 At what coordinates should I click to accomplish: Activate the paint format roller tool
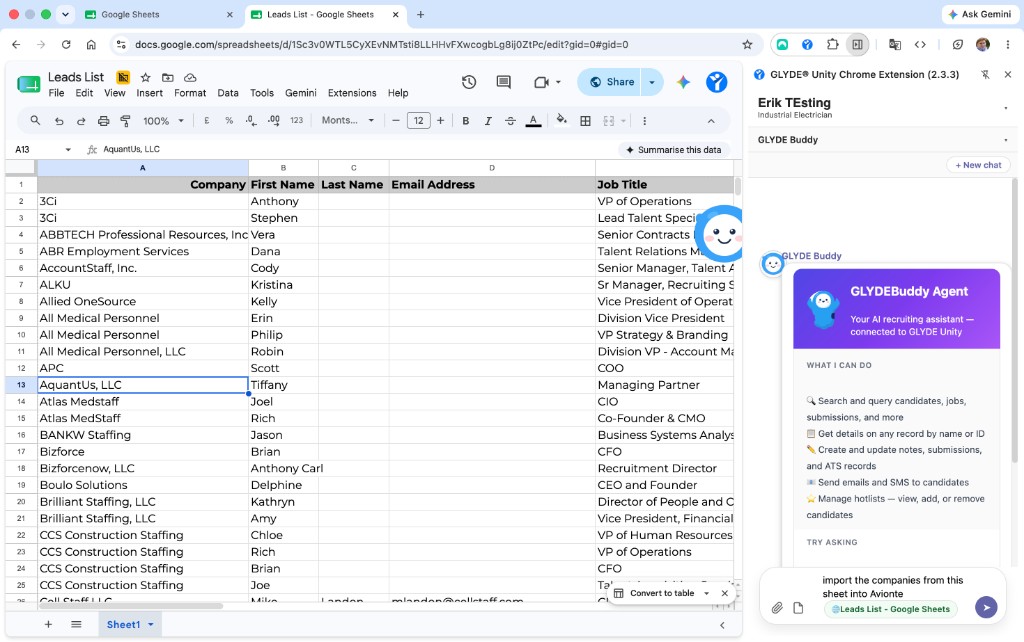point(125,121)
